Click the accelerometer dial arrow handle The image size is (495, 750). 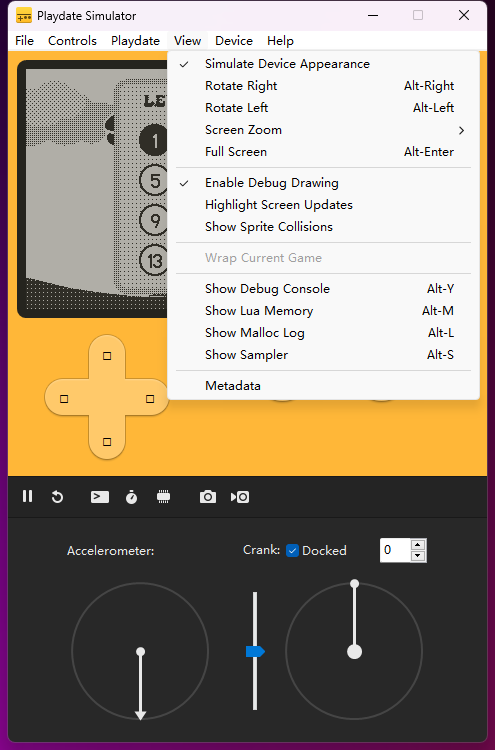(x=140, y=715)
